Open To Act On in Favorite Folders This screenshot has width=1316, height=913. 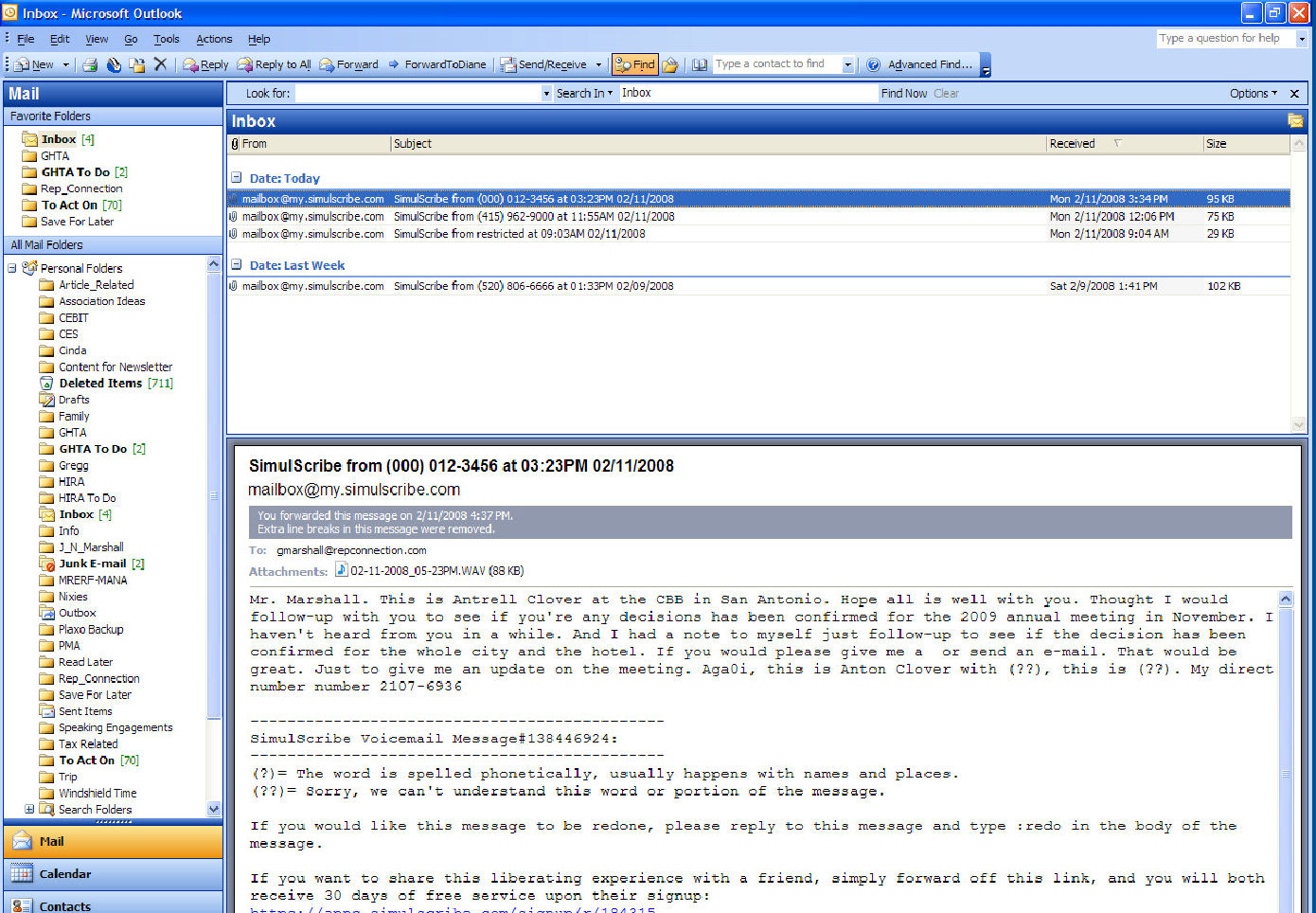[70, 205]
